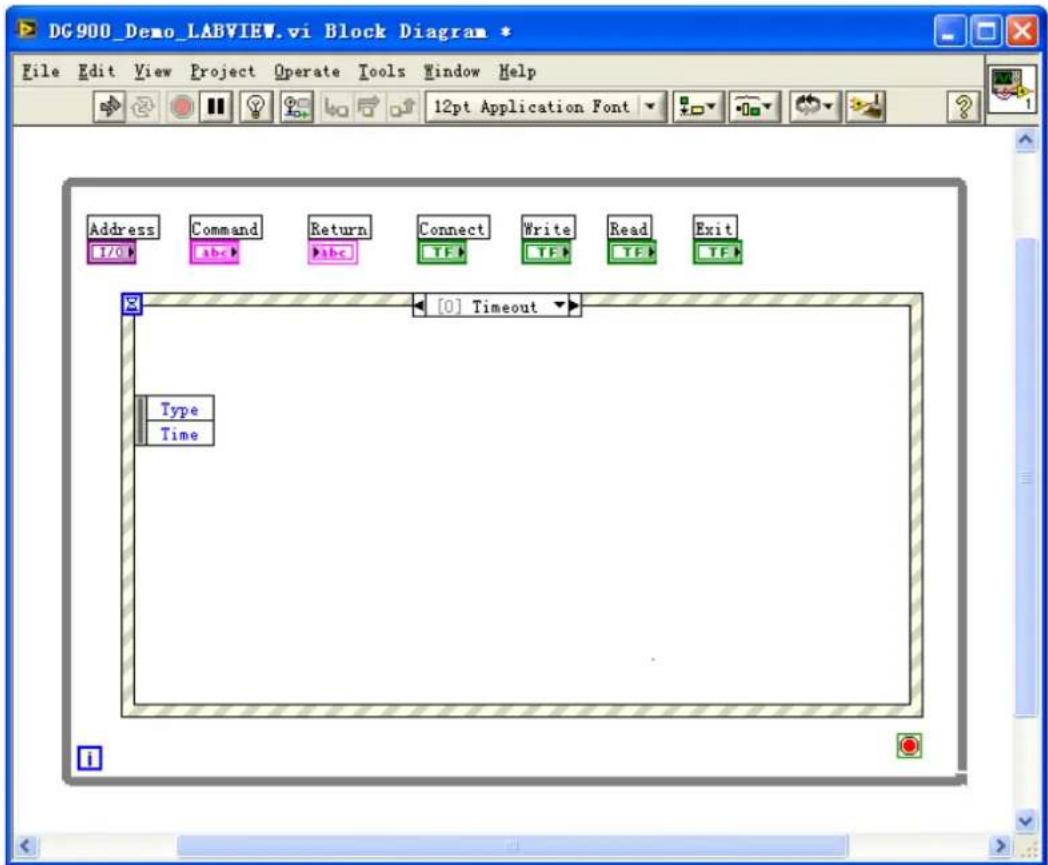Click the Read label
1048x865 pixels.
pos(629,229)
